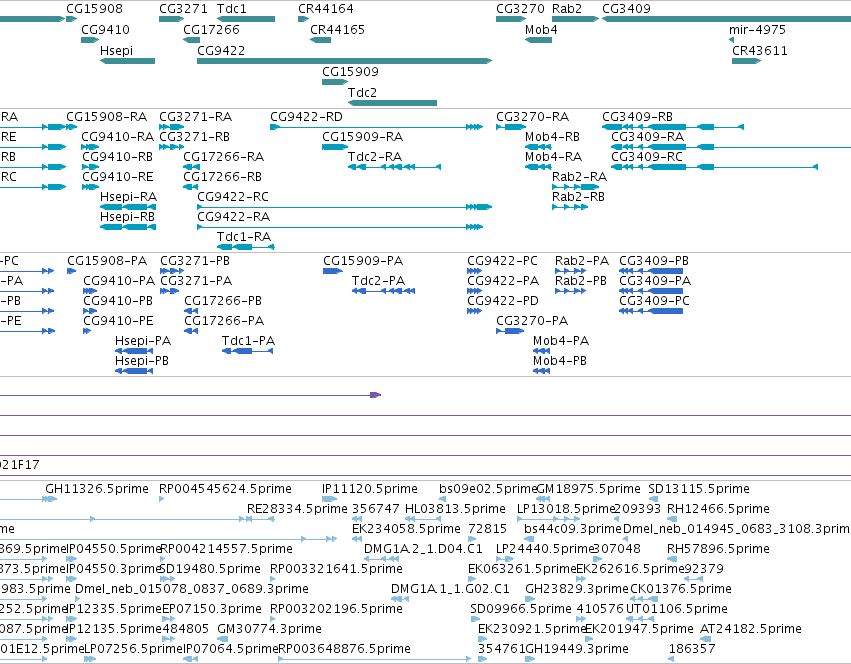The image size is (851, 664).
Task: Click the CG17266 gene label in top track
Action: point(211,30)
